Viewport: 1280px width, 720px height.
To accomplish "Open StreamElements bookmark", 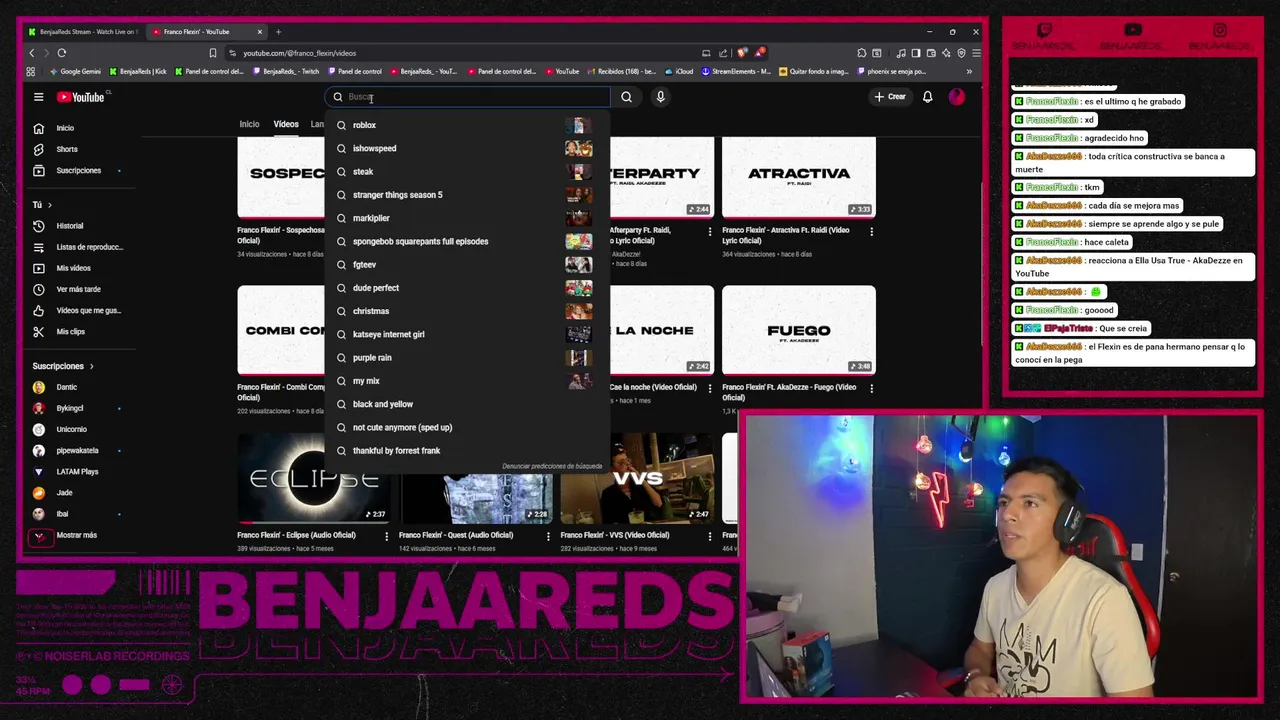I will 736,72.
